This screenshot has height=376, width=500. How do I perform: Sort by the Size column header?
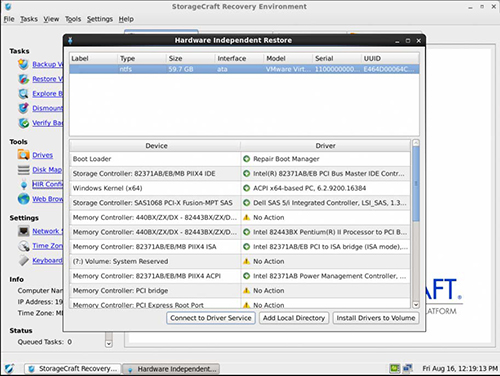(x=190, y=58)
